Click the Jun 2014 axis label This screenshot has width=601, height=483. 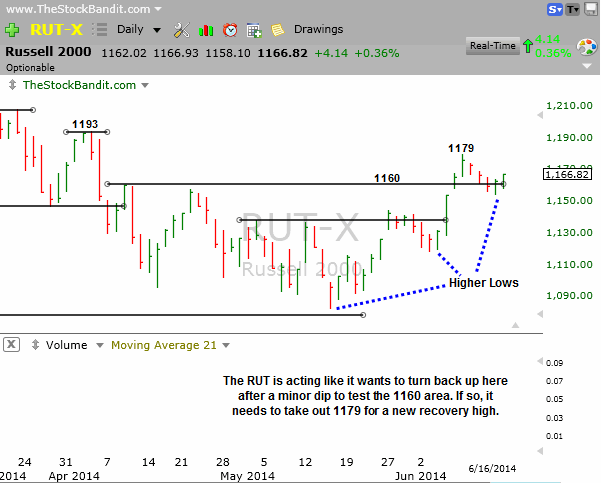tap(420, 476)
